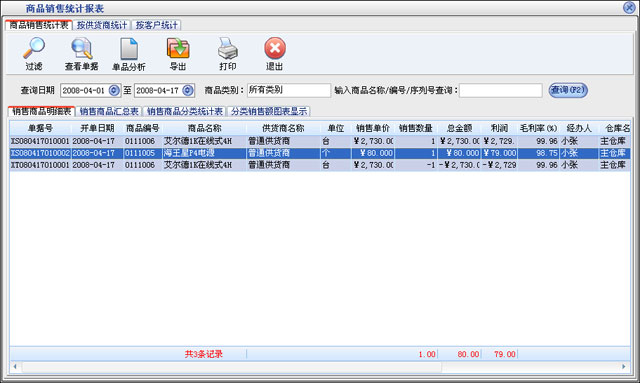The image size is (640, 383).
Task: Switch to the 按供货商统计 tab
Action: [x=102, y=25]
